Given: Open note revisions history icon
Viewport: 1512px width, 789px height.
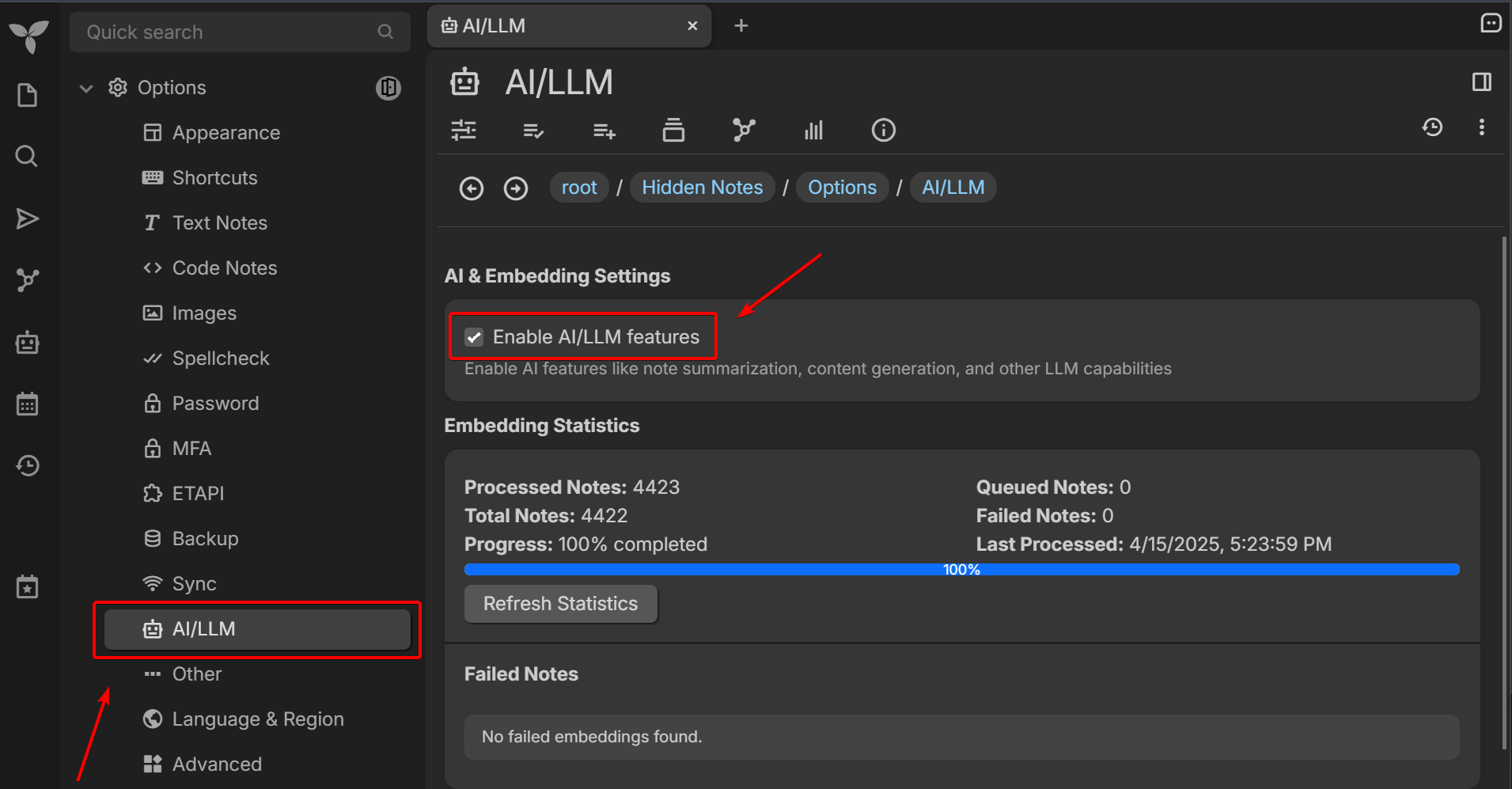Looking at the screenshot, I should (x=1432, y=127).
